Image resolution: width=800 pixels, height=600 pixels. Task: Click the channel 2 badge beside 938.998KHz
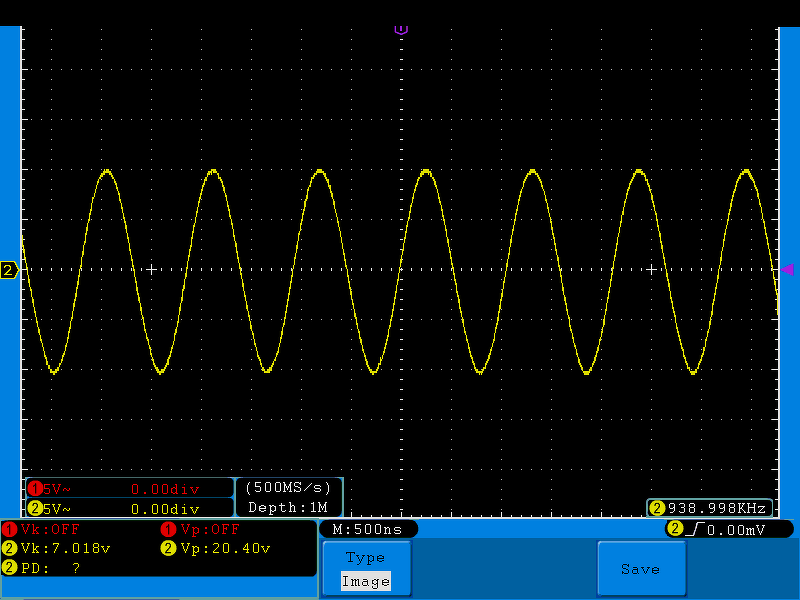[x=657, y=508]
